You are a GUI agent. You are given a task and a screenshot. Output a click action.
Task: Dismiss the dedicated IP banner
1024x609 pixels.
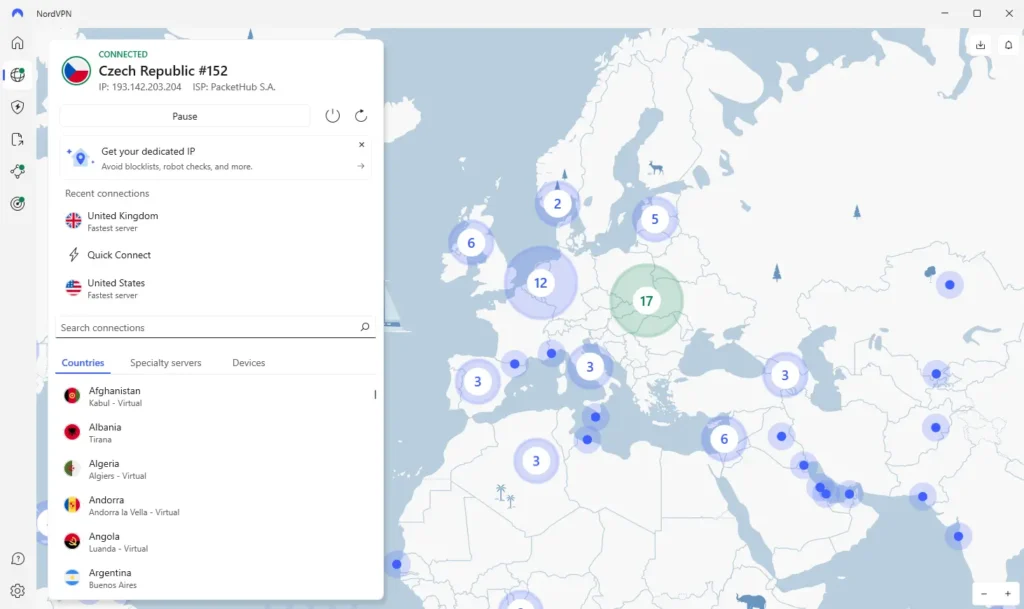pos(361,145)
